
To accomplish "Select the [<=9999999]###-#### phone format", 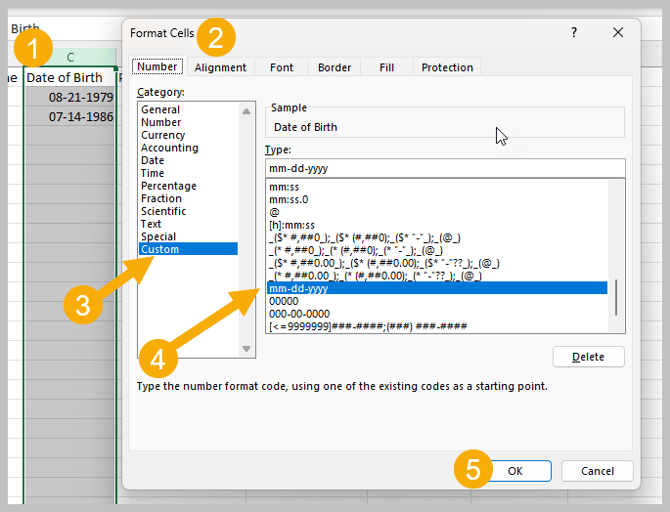I will click(437, 327).
